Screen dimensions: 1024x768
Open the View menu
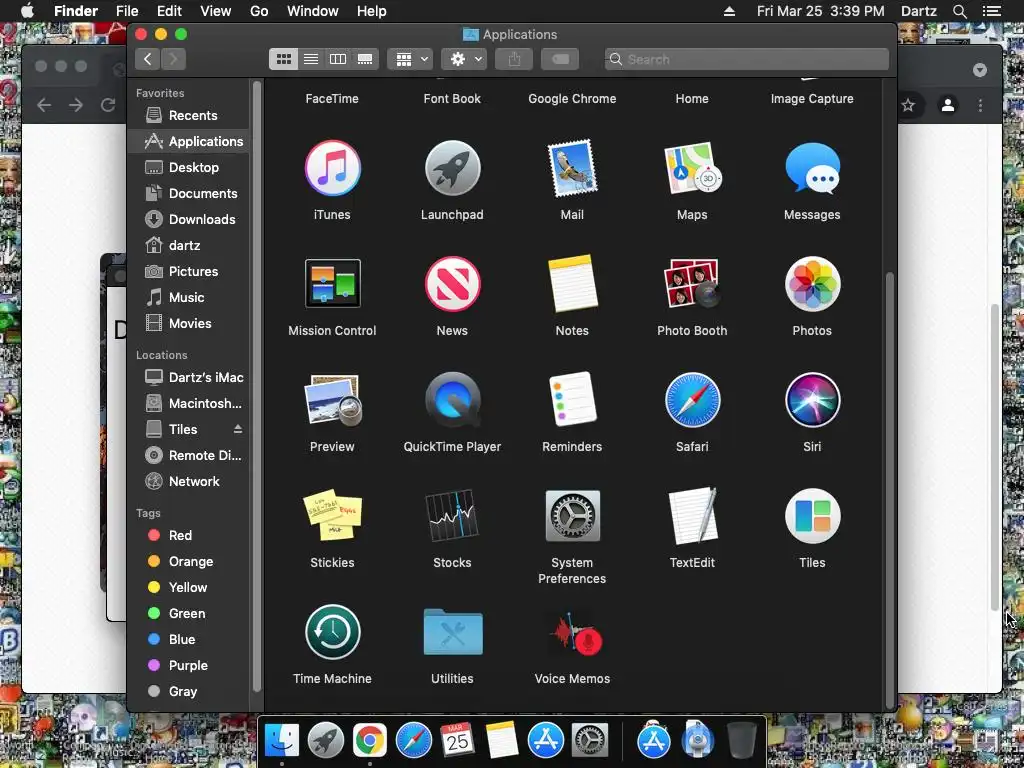pyautogui.click(x=216, y=11)
